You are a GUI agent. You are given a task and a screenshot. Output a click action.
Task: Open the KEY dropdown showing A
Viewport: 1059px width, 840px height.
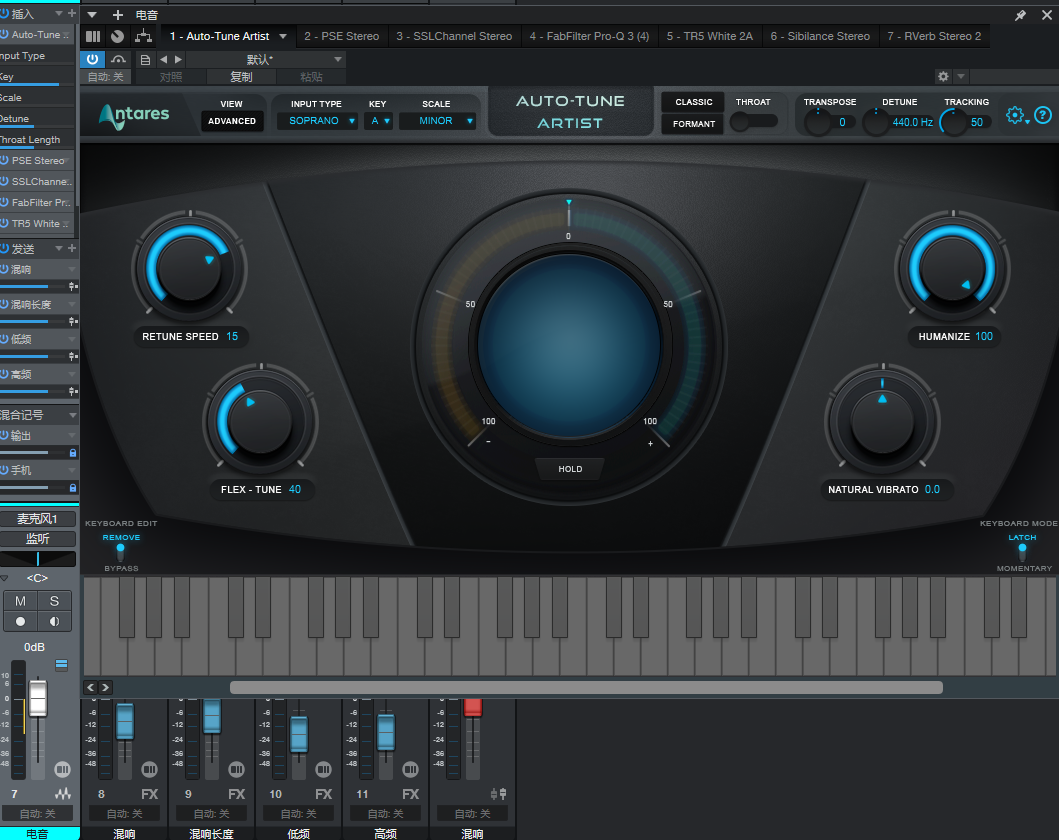pos(378,121)
